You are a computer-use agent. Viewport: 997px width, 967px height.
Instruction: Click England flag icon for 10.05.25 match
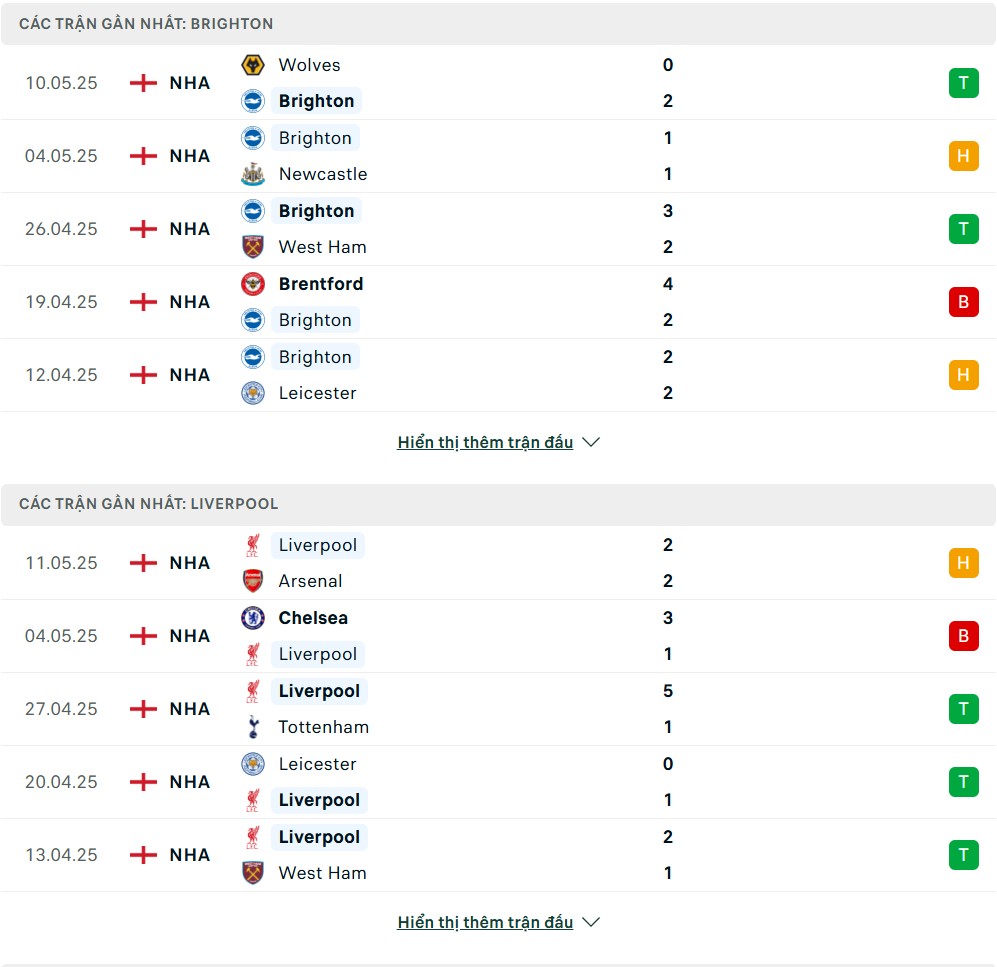(143, 83)
